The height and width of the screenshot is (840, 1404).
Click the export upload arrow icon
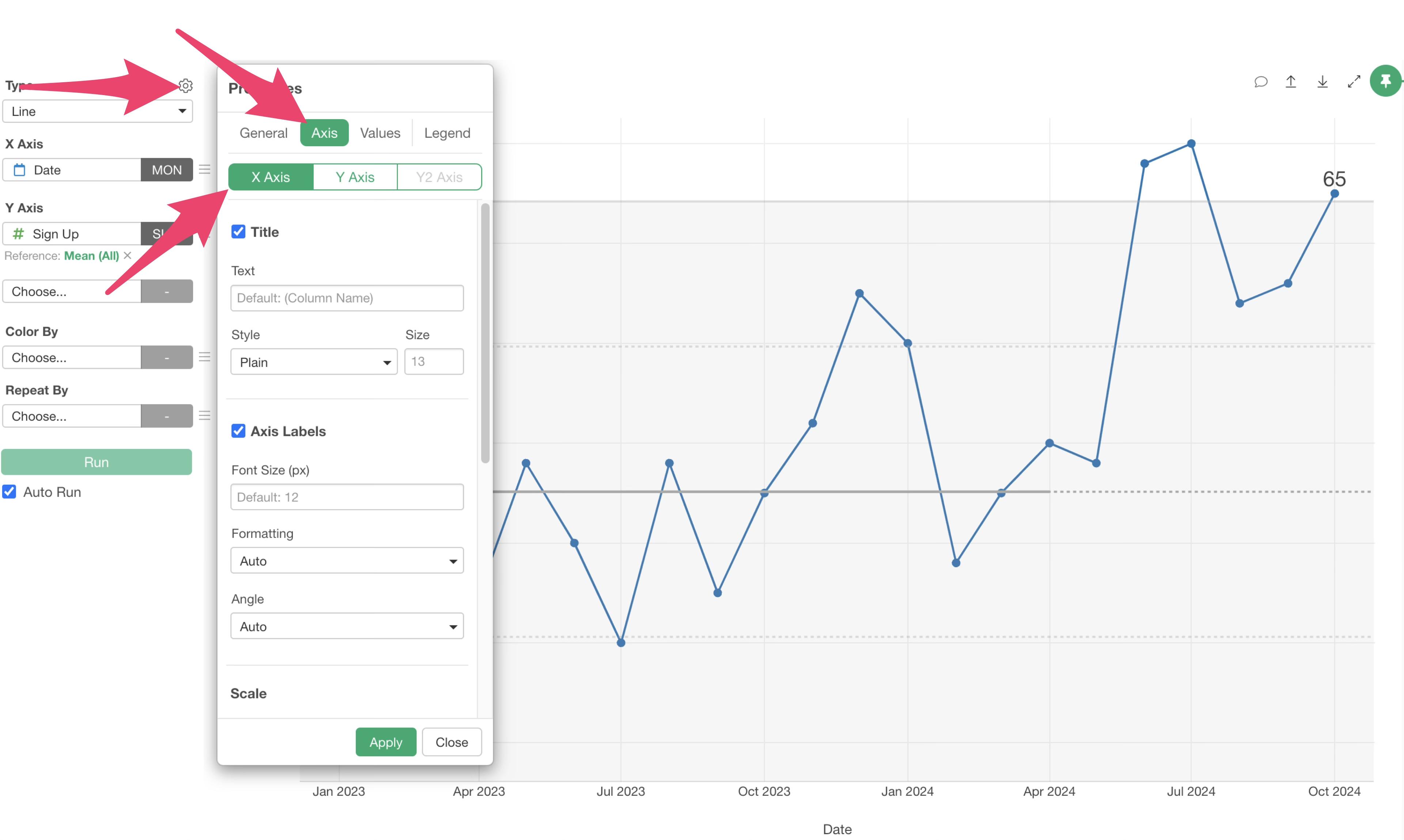click(1291, 82)
